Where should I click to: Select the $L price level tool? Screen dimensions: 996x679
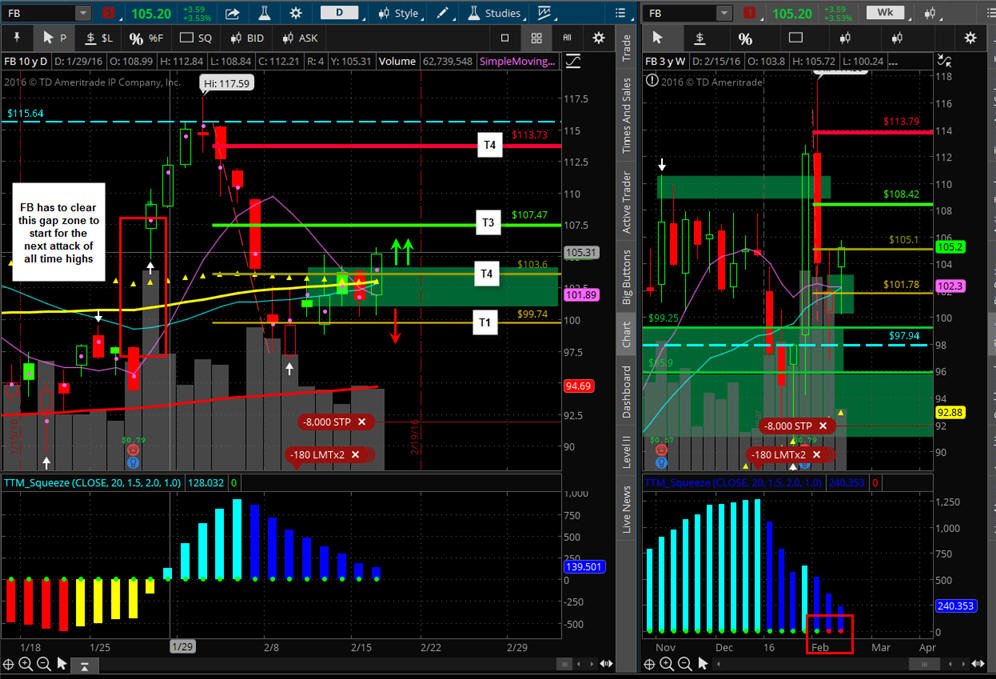coord(98,38)
